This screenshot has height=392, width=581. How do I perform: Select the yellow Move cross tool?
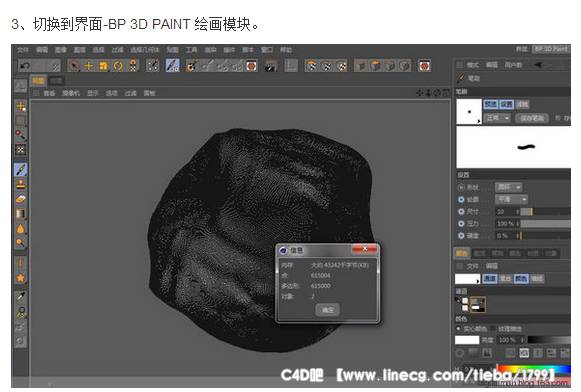pyautogui.click(x=89, y=66)
